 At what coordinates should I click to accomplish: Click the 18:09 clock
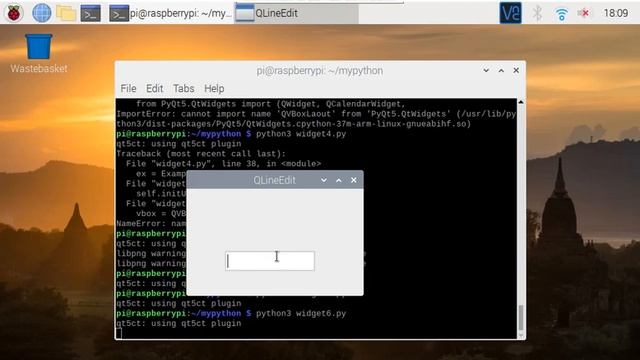(616, 13)
